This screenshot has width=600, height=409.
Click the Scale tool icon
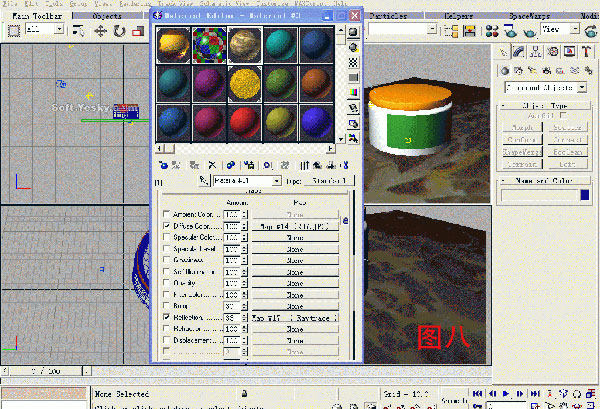(138, 31)
